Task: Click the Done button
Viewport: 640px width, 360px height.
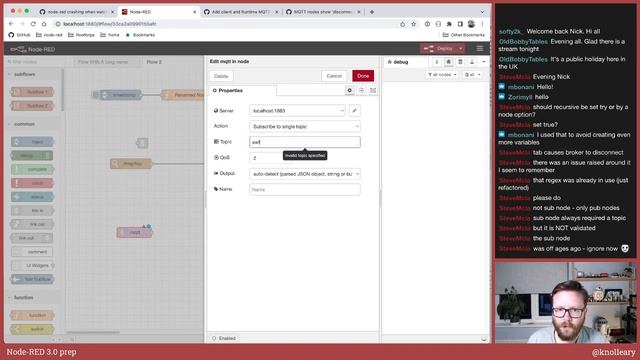Action: coord(363,76)
